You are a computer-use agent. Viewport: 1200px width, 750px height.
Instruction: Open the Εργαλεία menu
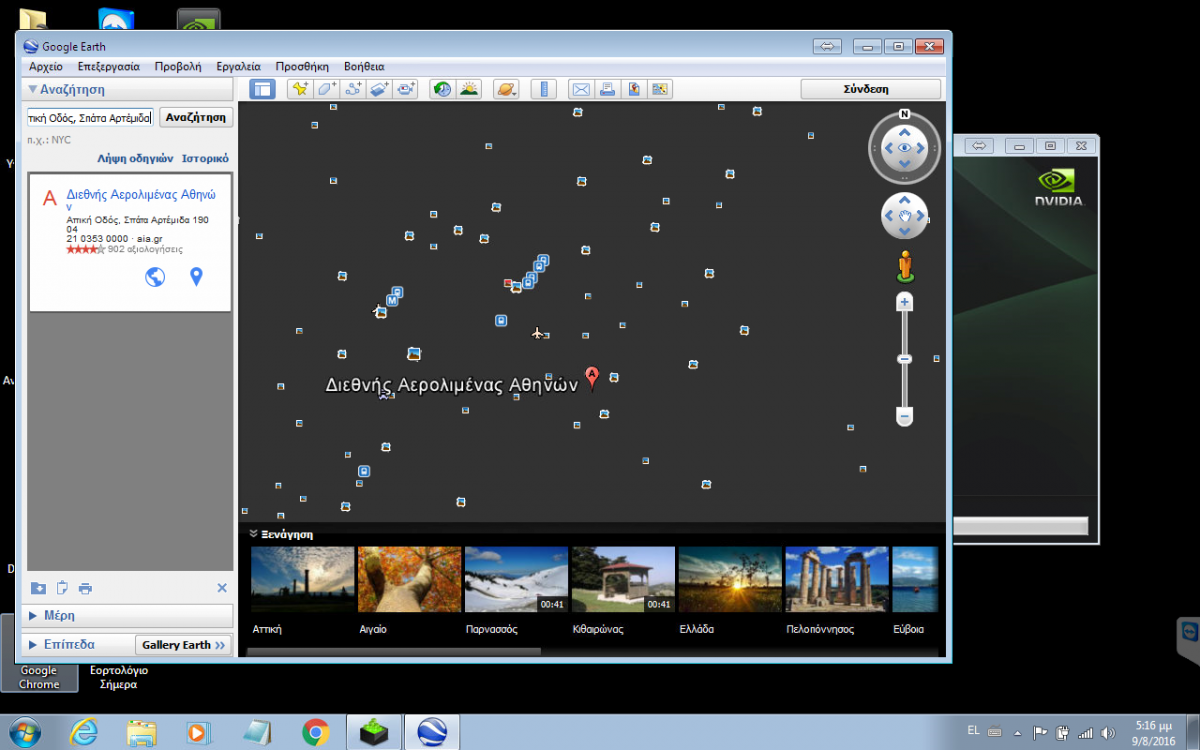coord(238,66)
